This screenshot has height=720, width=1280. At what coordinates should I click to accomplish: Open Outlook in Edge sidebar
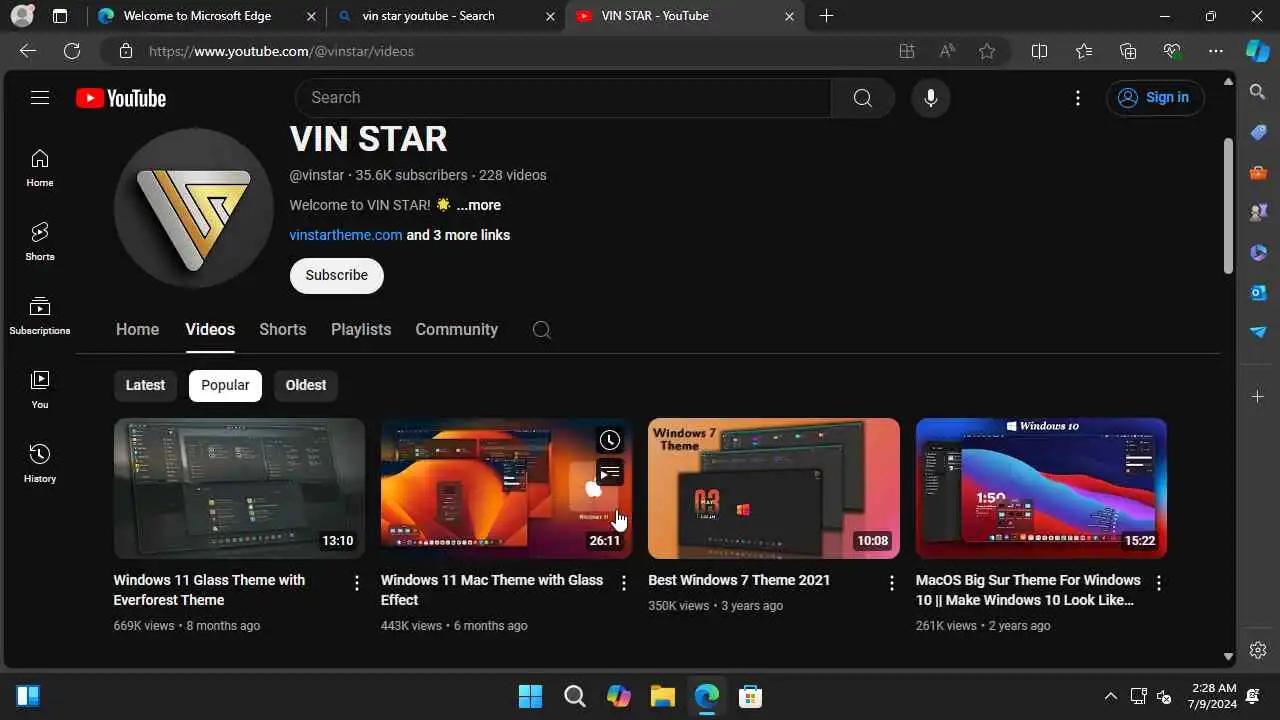coord(1258,292)
